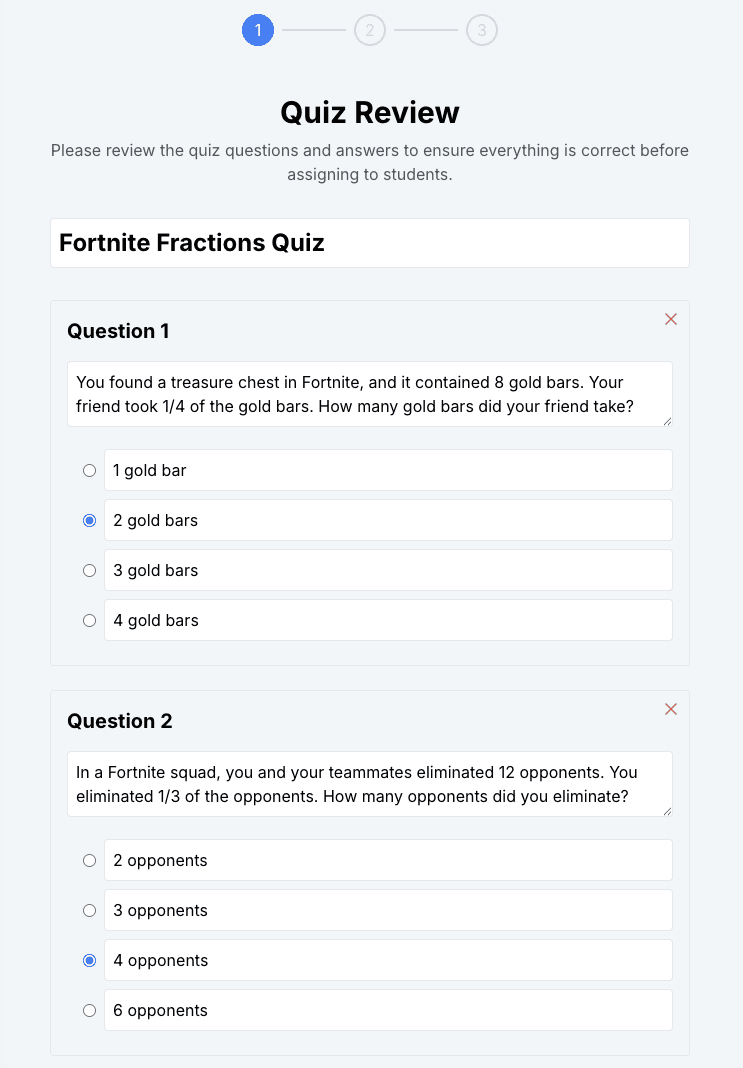Edit the 4 opponents answer field
This screenshot has width=743, height=1068.
point(388,960)
